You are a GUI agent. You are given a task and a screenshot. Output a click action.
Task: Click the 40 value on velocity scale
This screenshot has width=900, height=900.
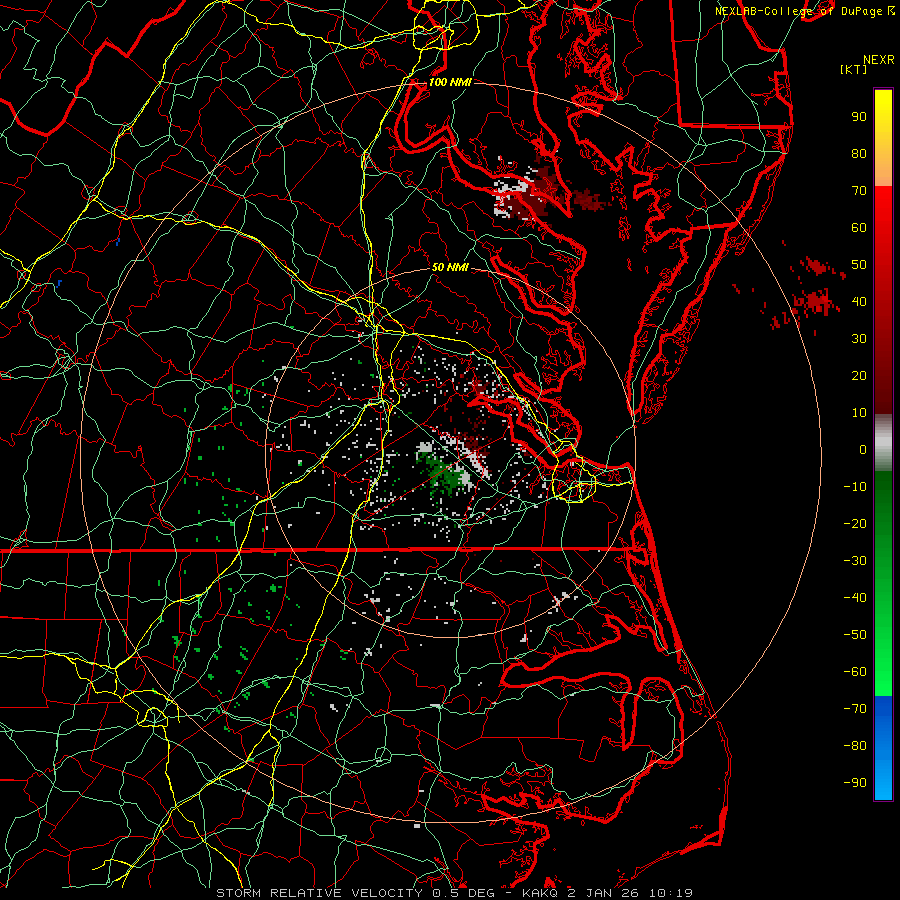859,301
